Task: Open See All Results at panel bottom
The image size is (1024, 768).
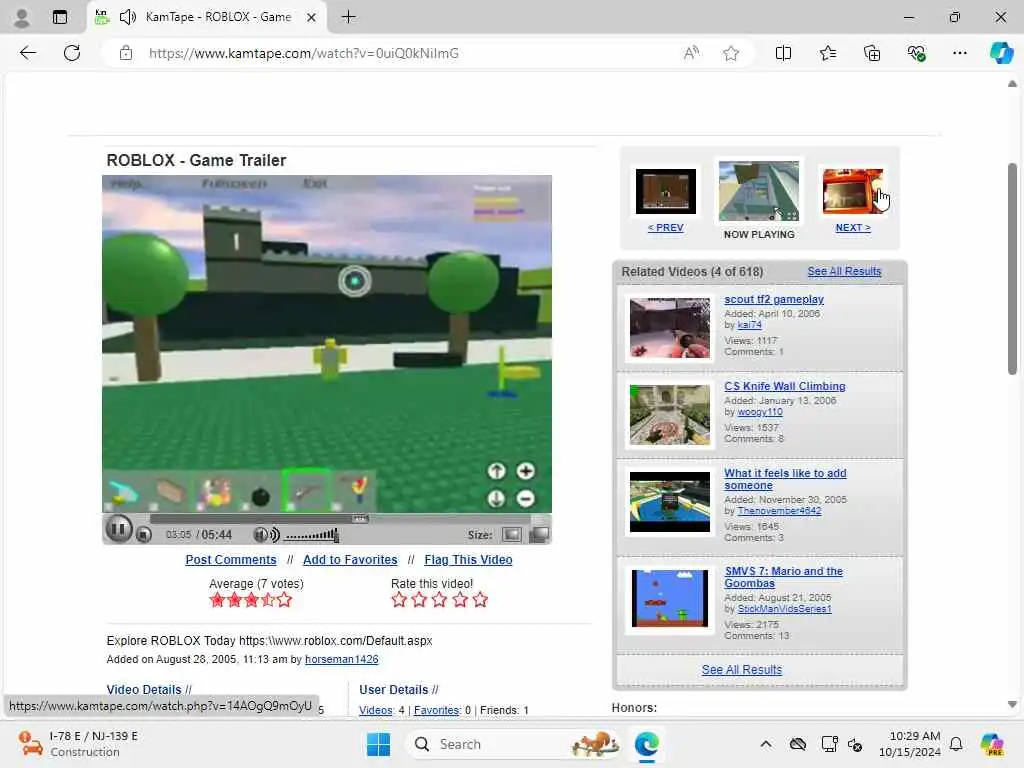Action: coord(741,669)
